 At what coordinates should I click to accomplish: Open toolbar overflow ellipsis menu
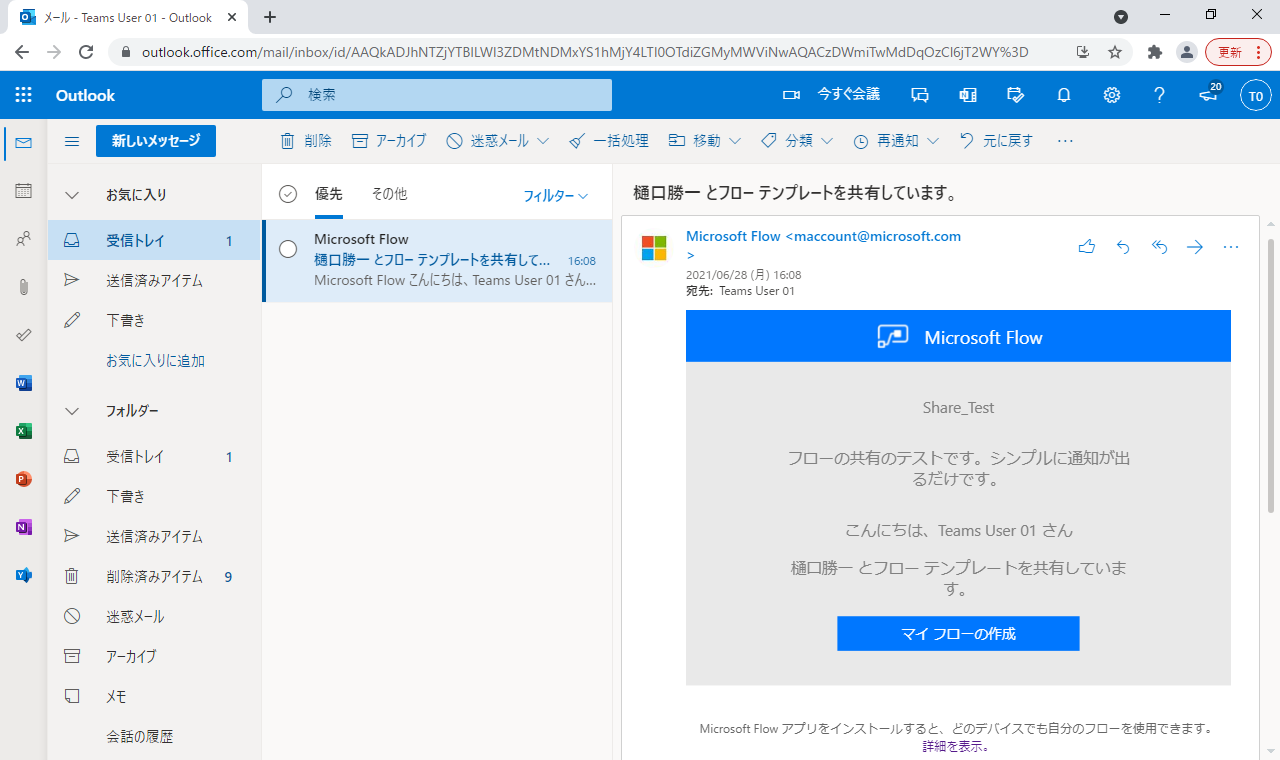coord(1065,141)
